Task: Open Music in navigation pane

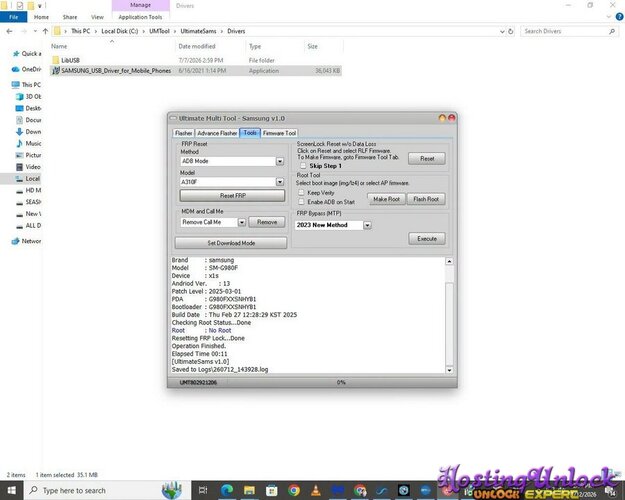Action: (29, 143)
